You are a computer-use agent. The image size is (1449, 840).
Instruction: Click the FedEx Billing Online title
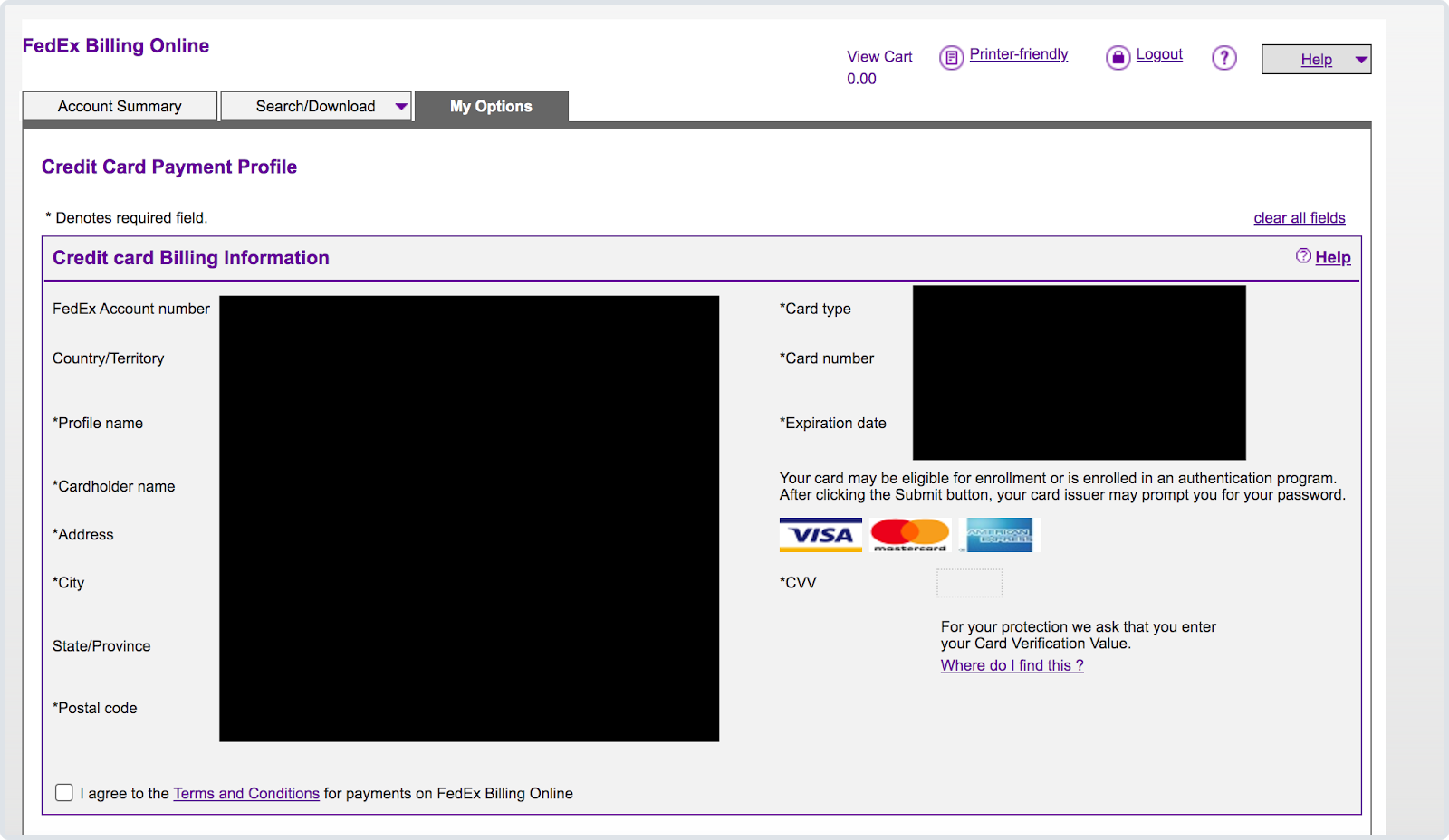[x=116, y=46]
